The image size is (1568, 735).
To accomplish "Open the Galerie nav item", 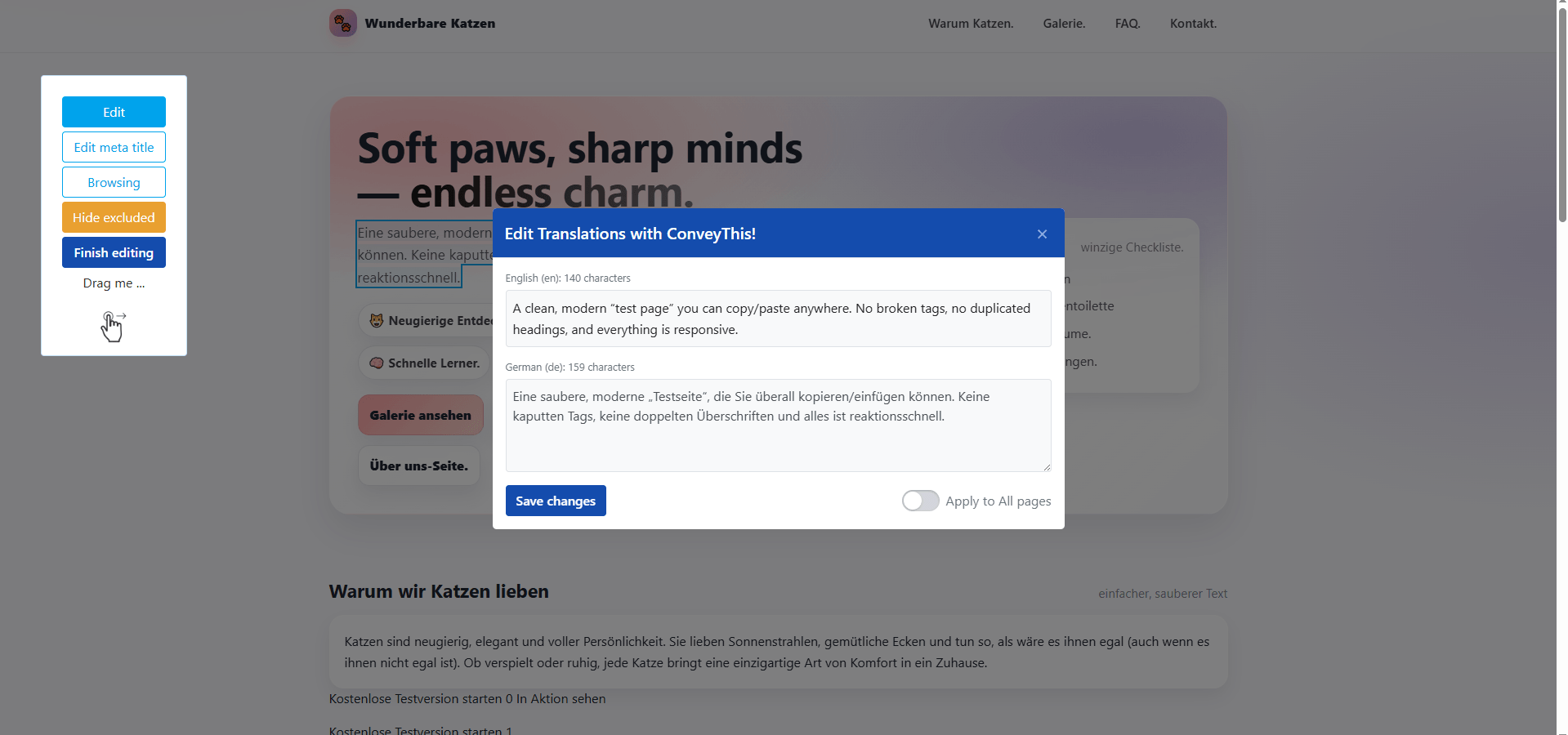I will click(1064, 24).
